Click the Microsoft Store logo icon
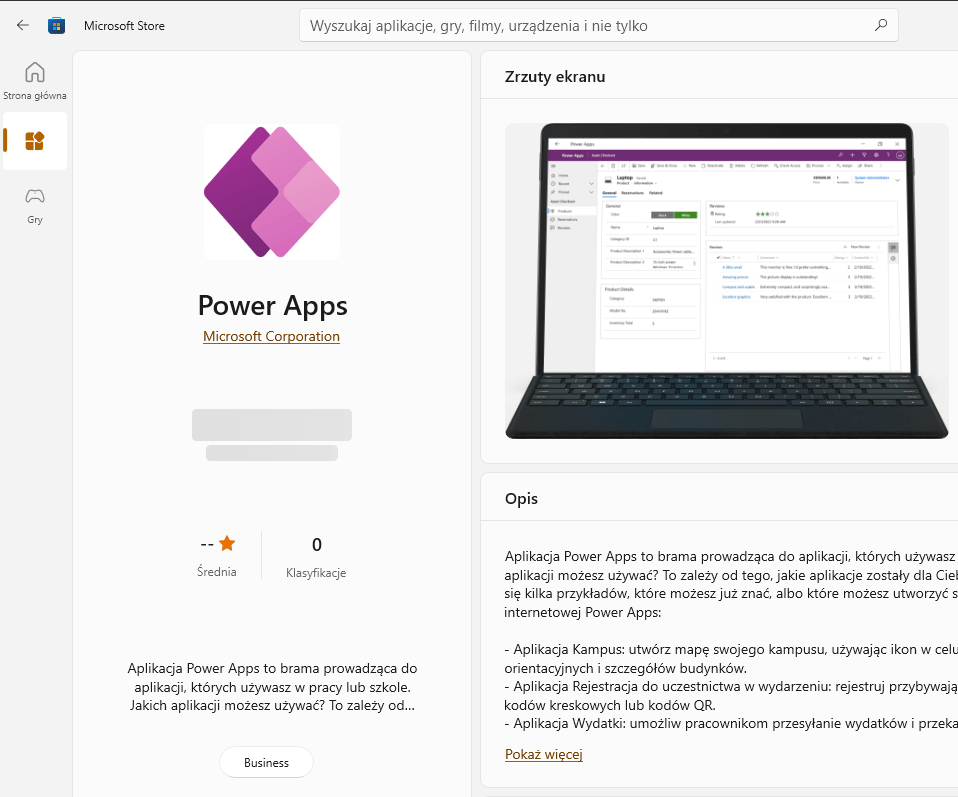 pyautogui.click(x=56, y=26)
